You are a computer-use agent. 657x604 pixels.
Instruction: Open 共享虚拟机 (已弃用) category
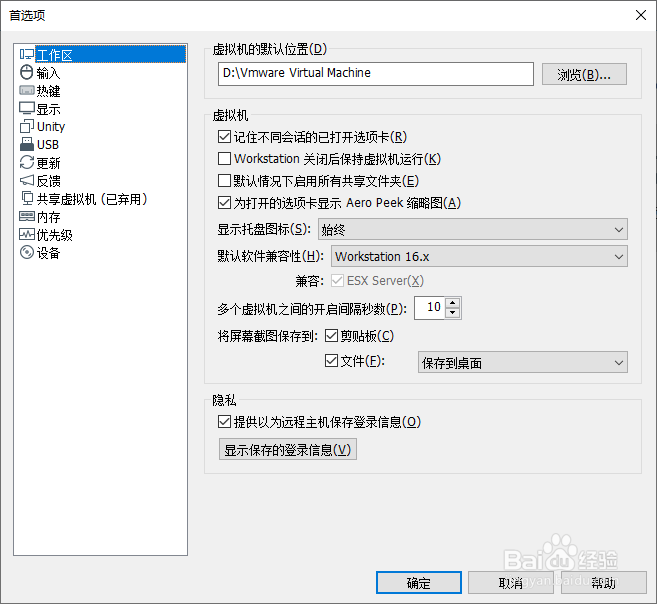coord(92,199)
